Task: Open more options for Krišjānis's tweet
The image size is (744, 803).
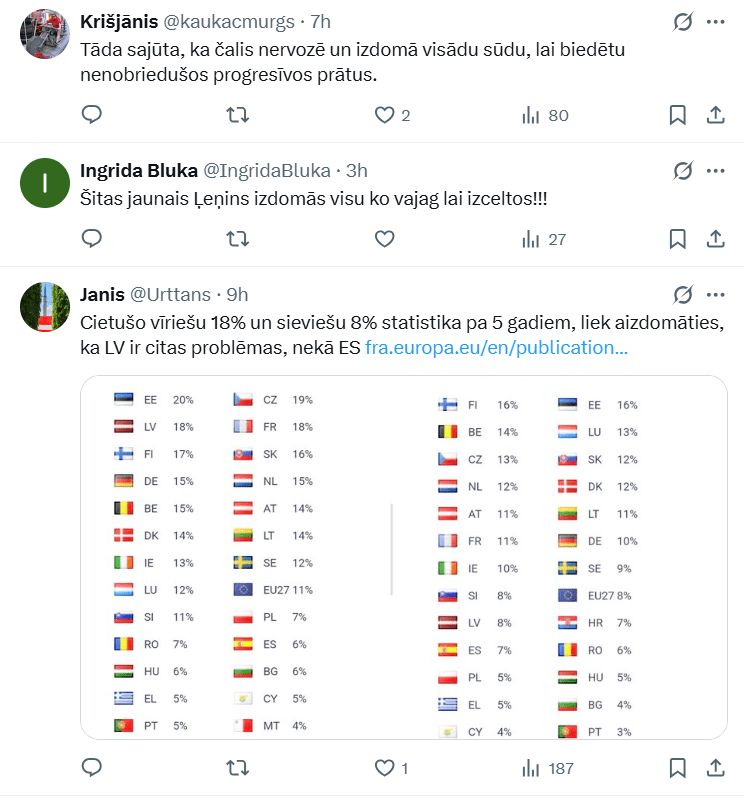Action: point(716,21)
